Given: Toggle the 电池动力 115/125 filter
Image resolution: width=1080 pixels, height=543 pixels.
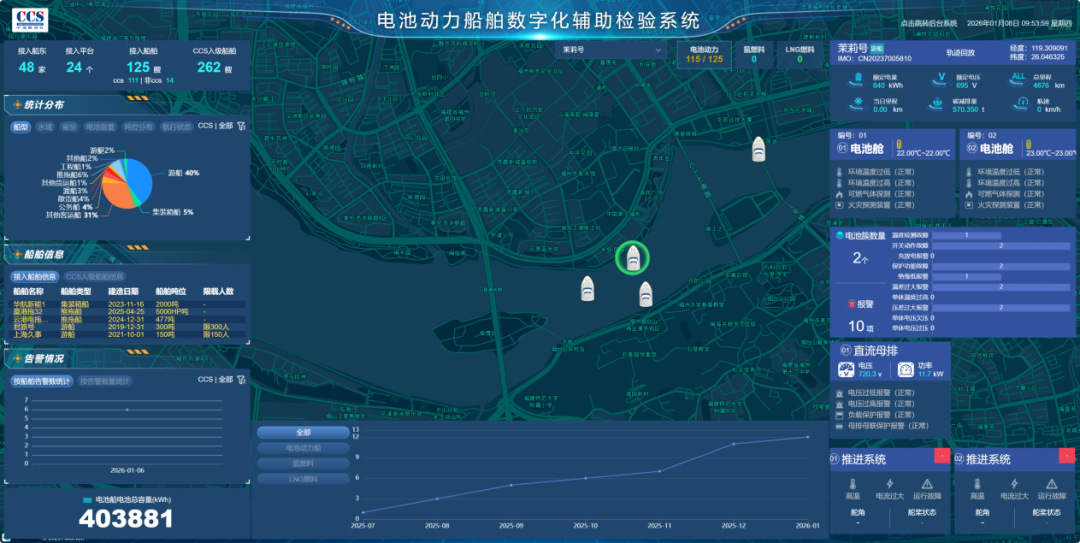Looking at the screenshot, I should pyautogui.click(x=702, y=54).
